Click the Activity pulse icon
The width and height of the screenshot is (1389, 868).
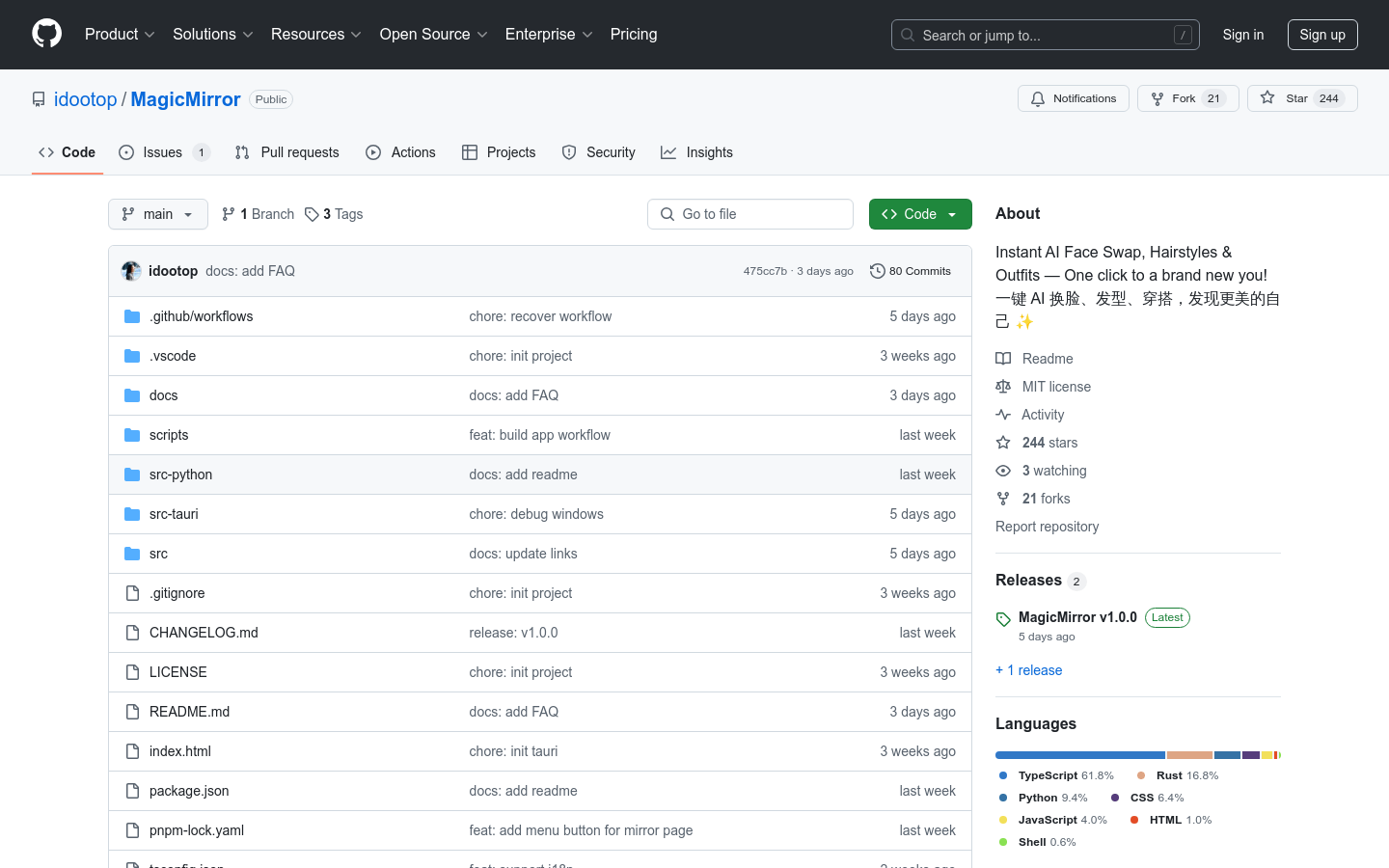1003,415
